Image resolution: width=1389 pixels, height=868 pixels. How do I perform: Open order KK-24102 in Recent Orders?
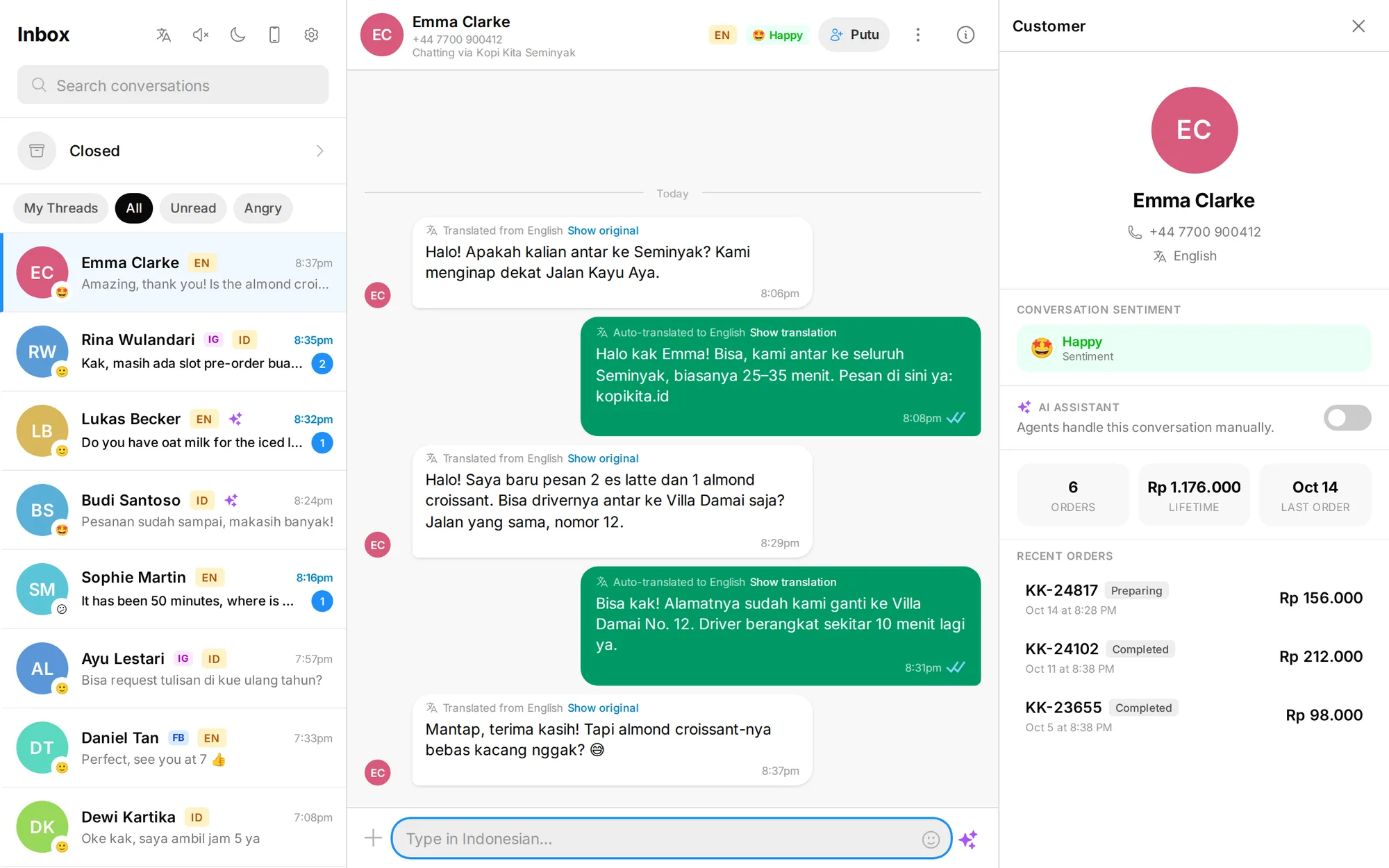[x=1194, y=657]
